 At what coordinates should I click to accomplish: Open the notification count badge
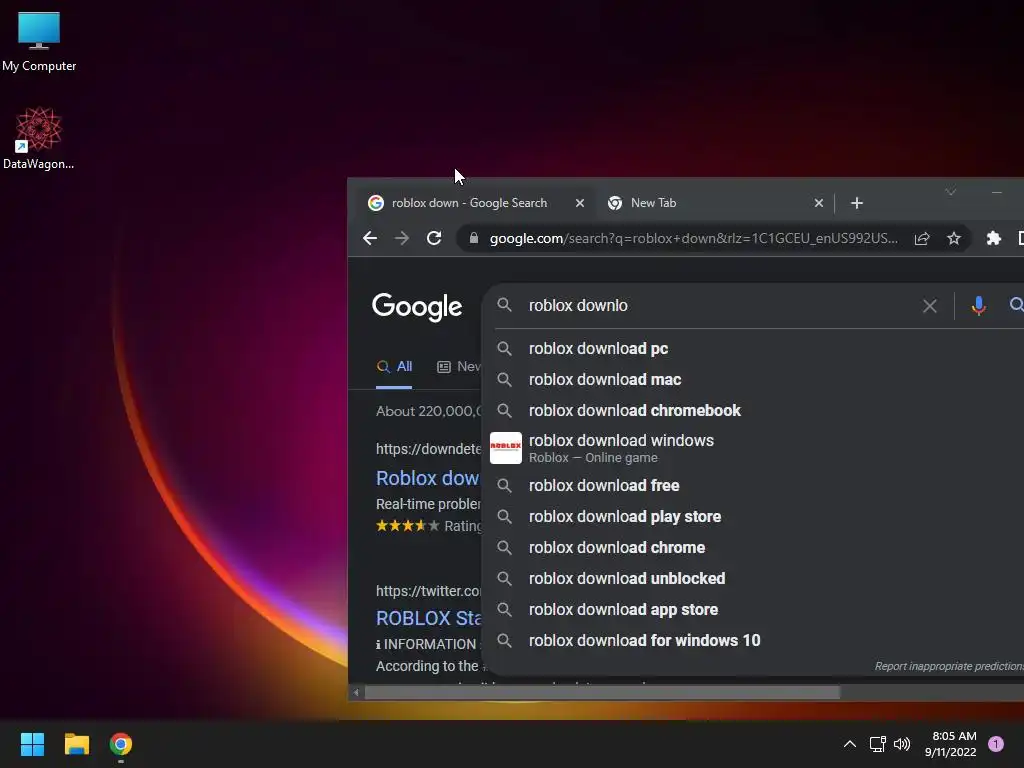[x=996, y=744]
